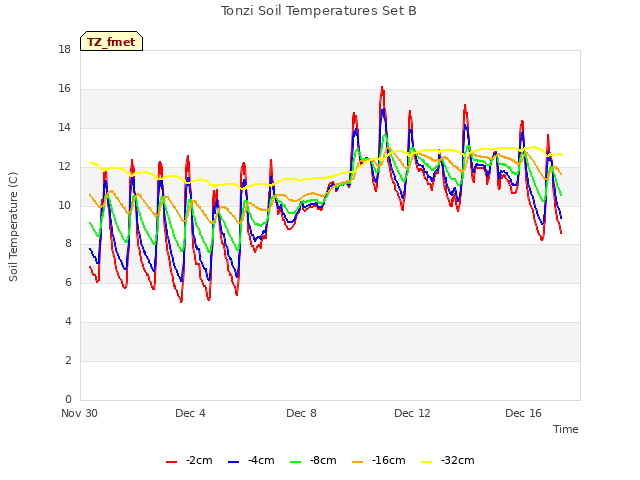640x480 pixels.
Task: Click the 8 y-axis tick label
Action: point(68,244)
